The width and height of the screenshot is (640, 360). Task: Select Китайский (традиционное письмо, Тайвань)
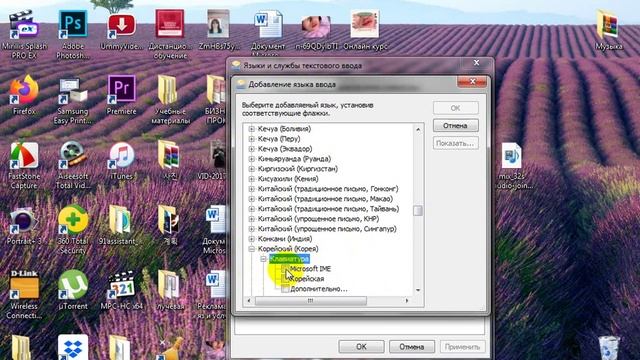328,209
